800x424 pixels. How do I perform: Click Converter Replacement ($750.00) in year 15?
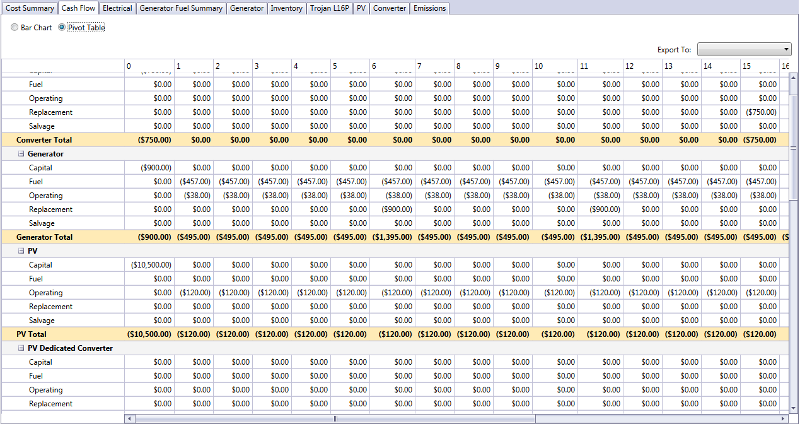pos(760,112)
